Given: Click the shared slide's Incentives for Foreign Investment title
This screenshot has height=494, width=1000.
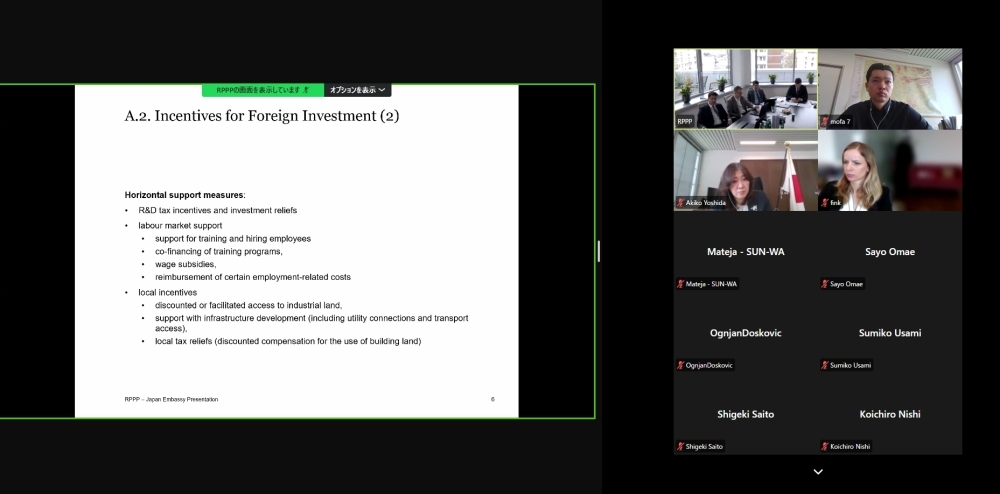Looking at the screenshot, I should pos(261,116).
